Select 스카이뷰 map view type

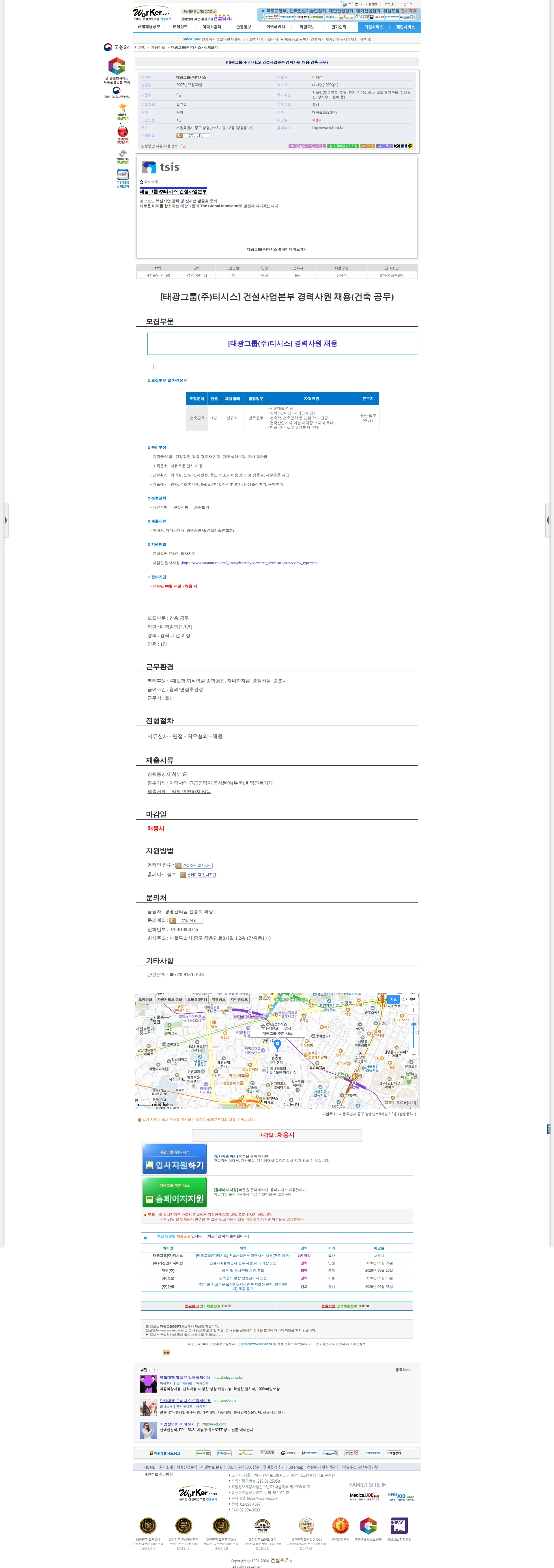click(409, 999)
